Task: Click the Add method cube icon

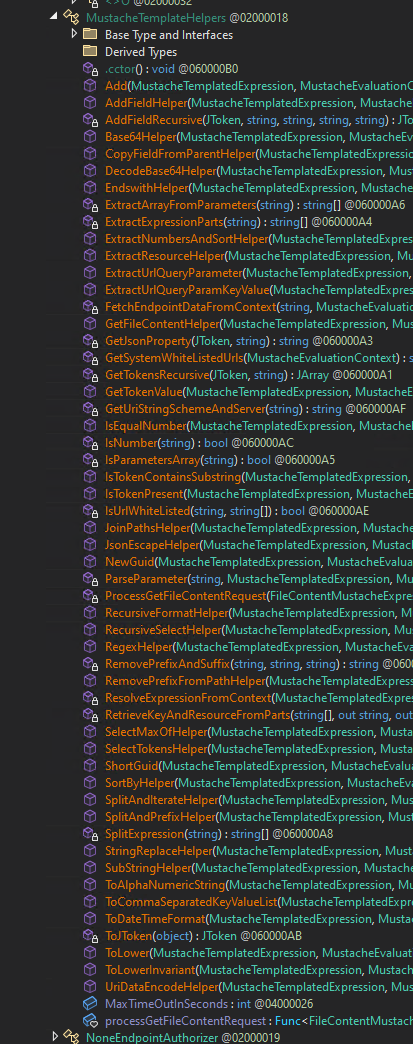Action: [90, 86]
